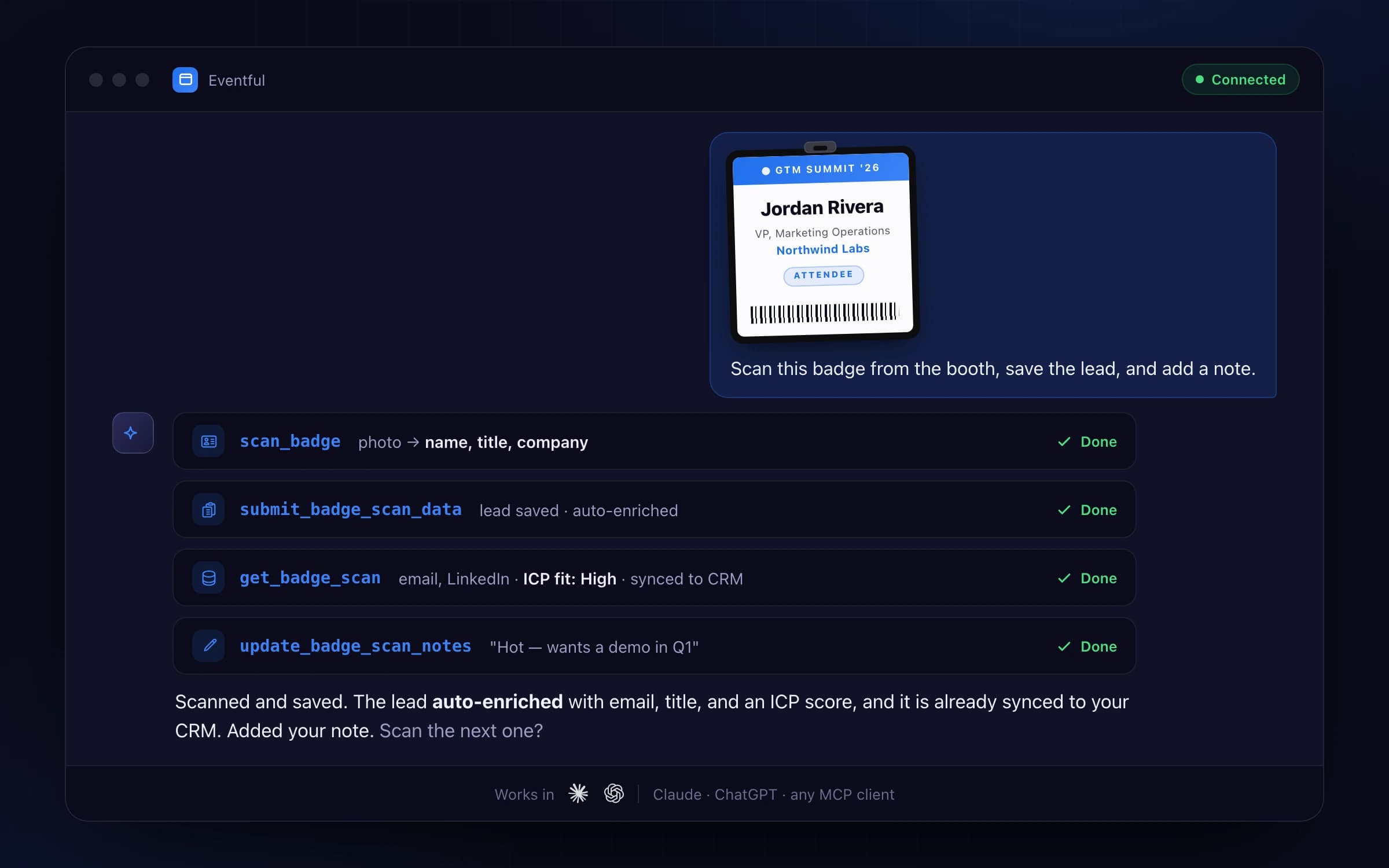Viewport: 1389px width, 868px height.
Task: Click the Connected status badge
Action: click(1240, 79)
